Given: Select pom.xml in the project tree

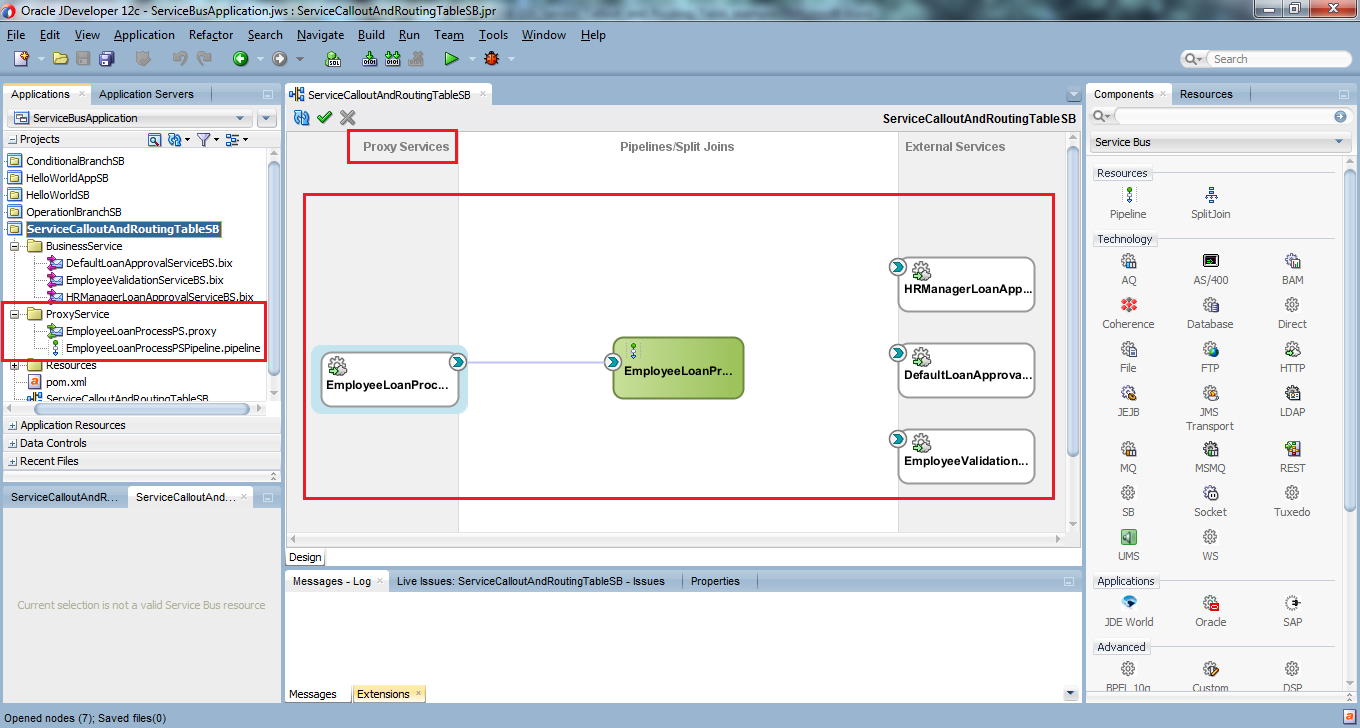Looking at the screenshot, I should 66,382.
